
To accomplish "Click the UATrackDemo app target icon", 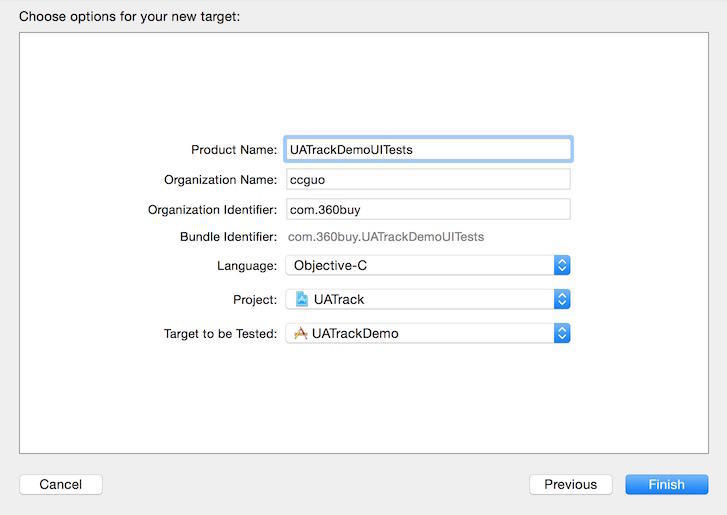I will pyautogui.click(x=301, y=333).
